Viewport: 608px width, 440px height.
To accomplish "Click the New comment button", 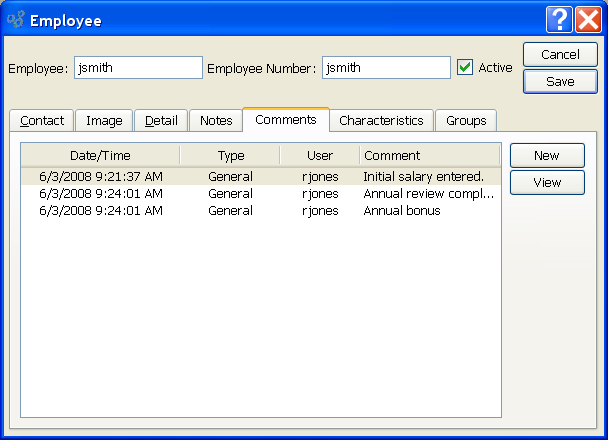I will point(546,155).
